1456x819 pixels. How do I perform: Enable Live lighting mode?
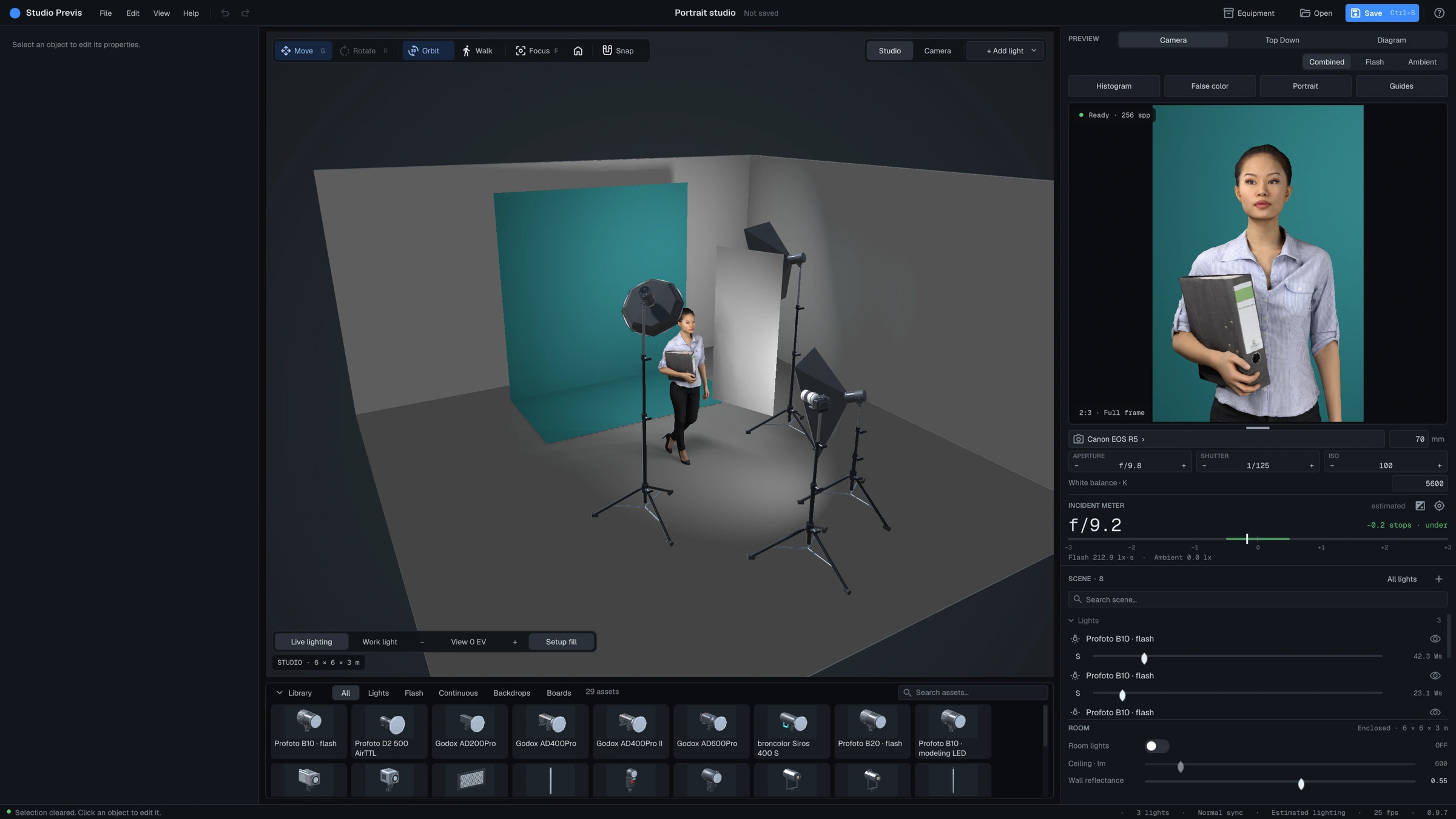tap(311, 642)
